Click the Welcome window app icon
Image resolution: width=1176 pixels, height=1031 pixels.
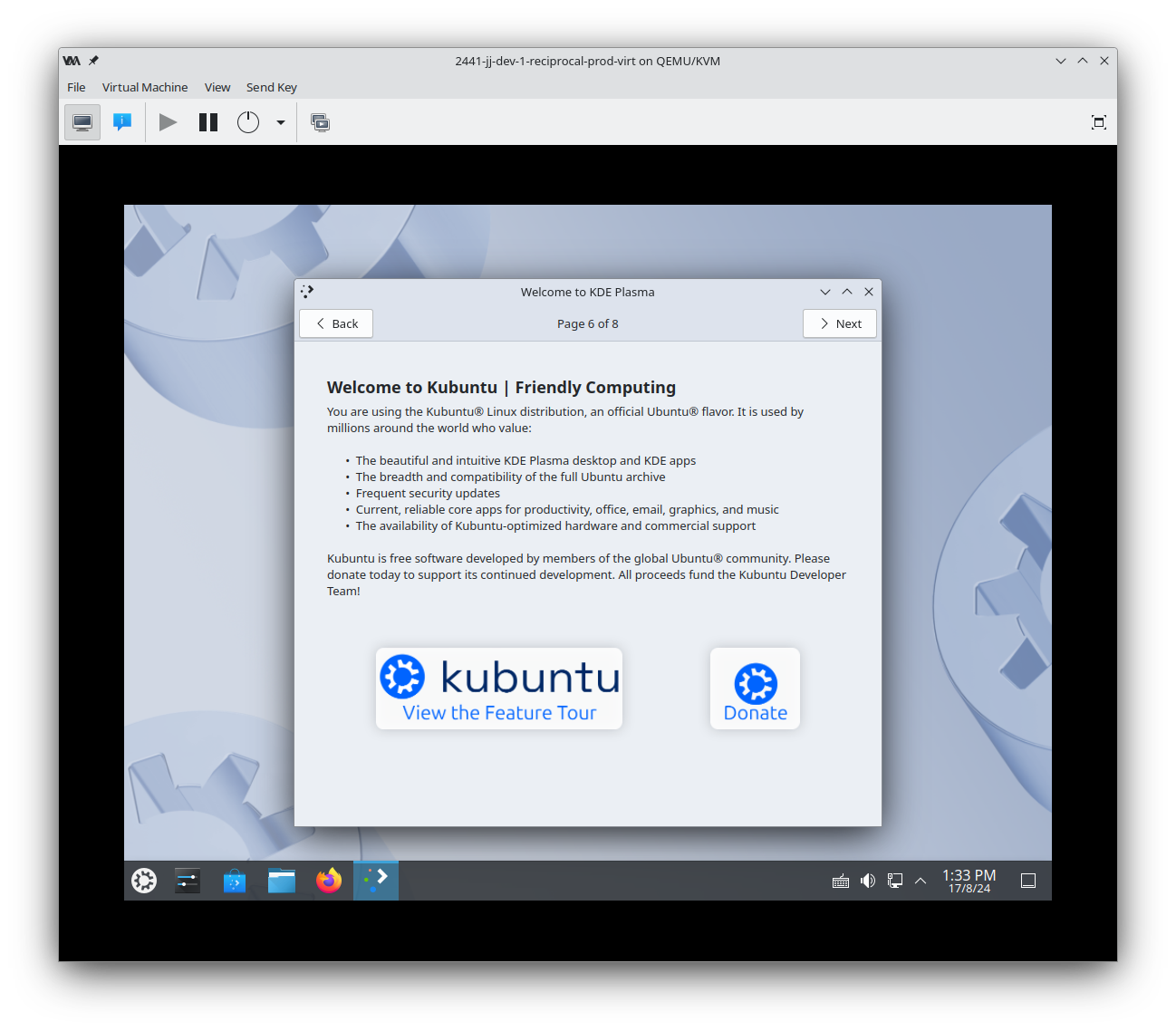point(307,292)
